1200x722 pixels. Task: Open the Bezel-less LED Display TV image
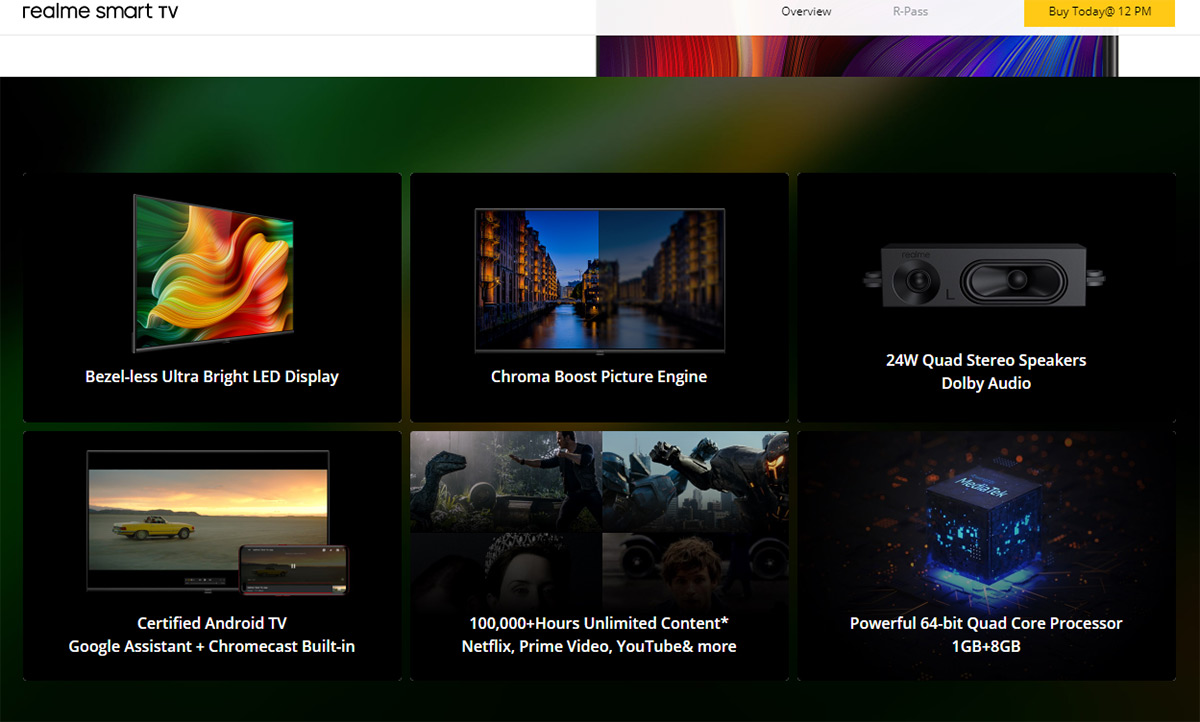[212, 273]
